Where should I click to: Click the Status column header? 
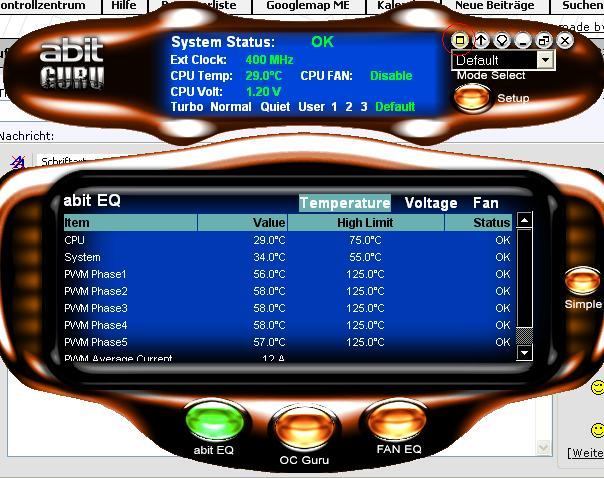coord(478,223)
